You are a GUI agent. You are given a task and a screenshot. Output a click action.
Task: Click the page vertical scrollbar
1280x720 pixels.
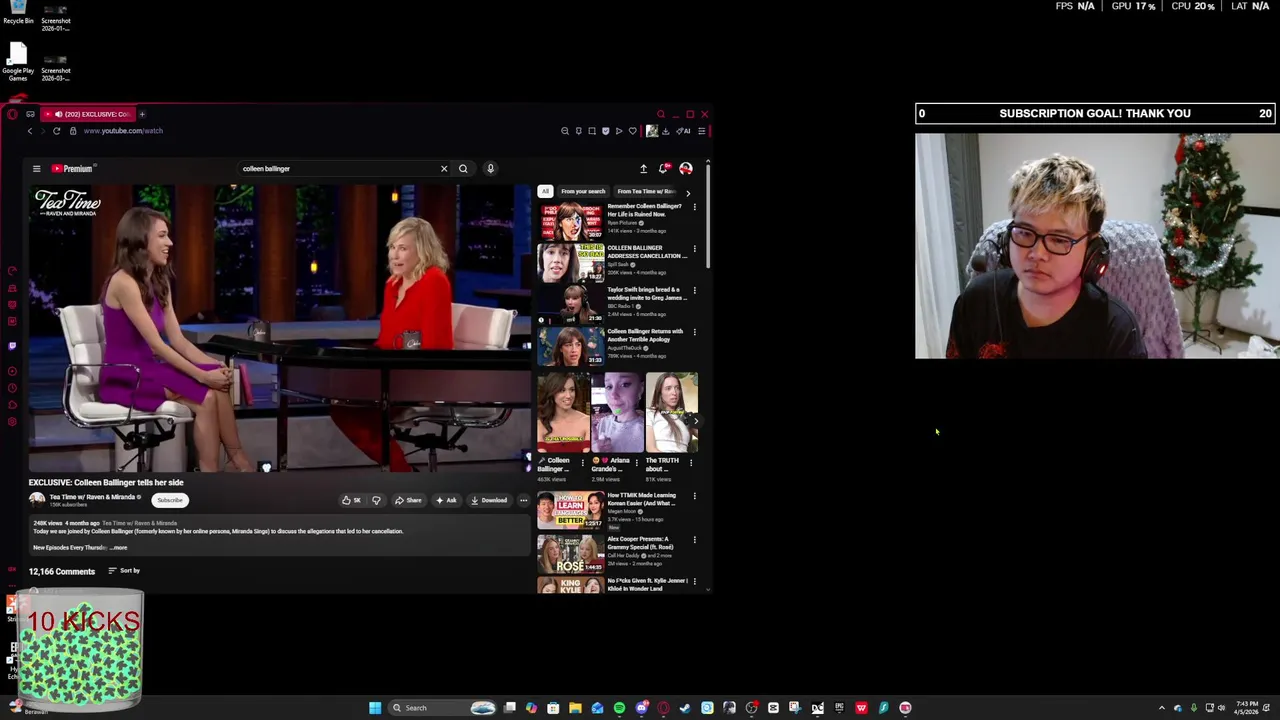point(708,215)
